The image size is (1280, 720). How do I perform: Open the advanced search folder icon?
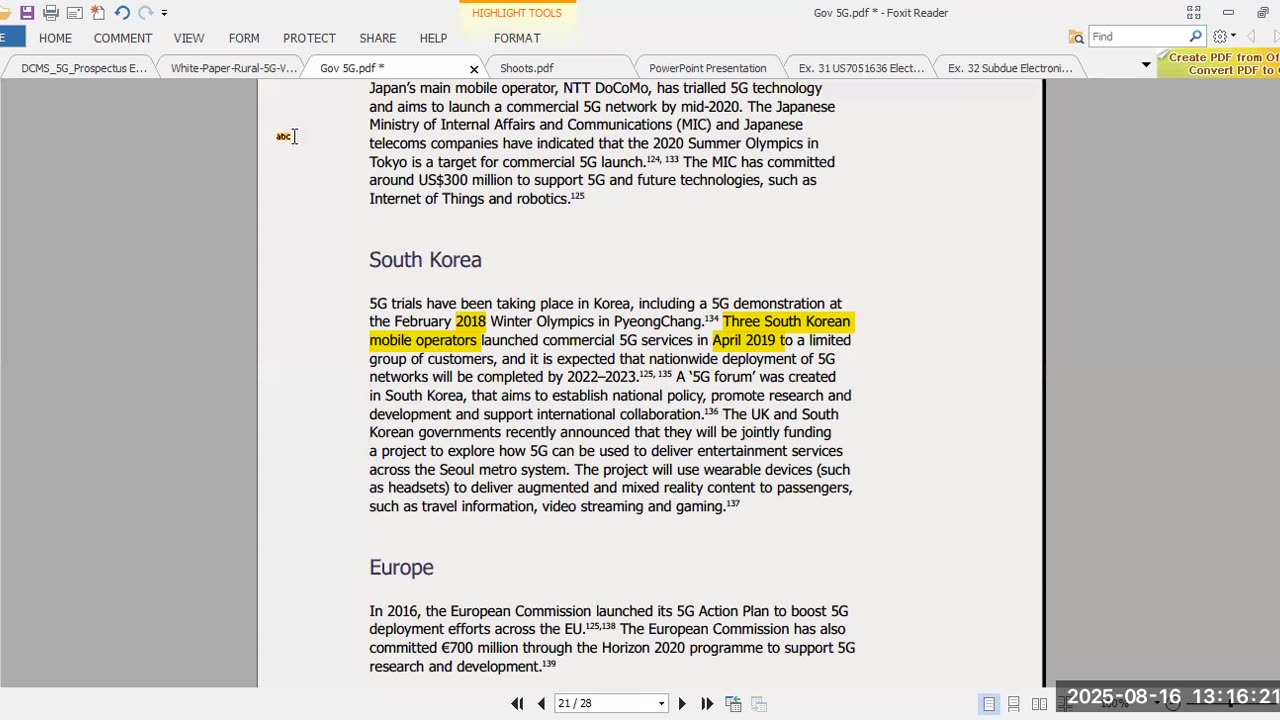point(1076,37)
